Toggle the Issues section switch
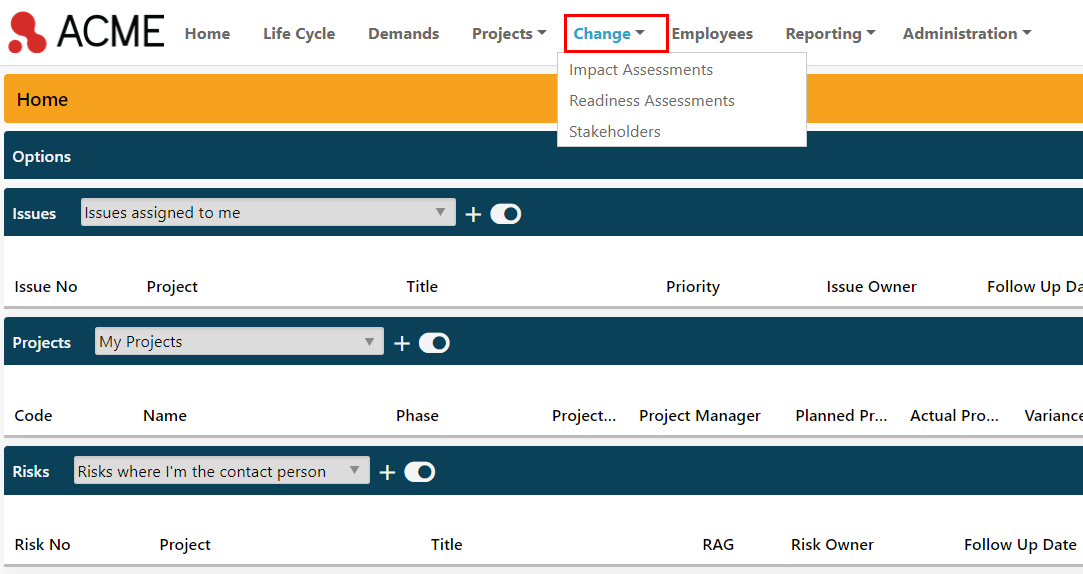1083x574 pixels. [506, 214]
